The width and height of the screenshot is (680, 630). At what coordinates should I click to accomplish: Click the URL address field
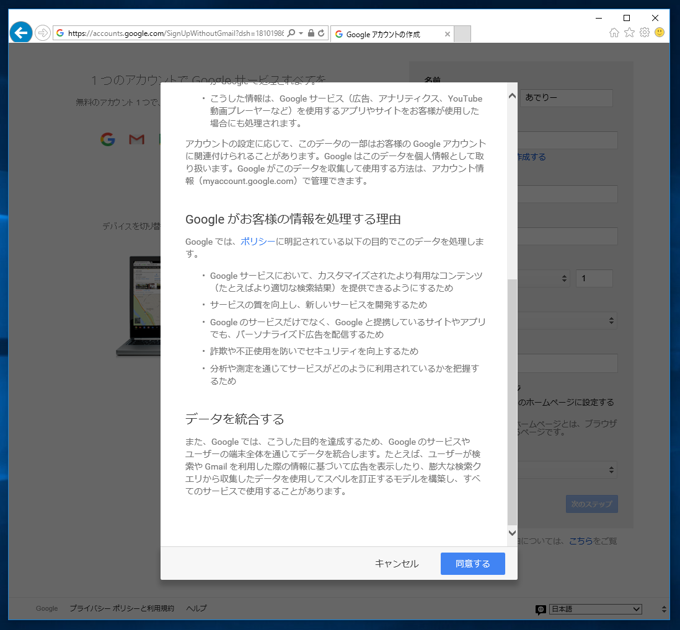click(176, 33)
